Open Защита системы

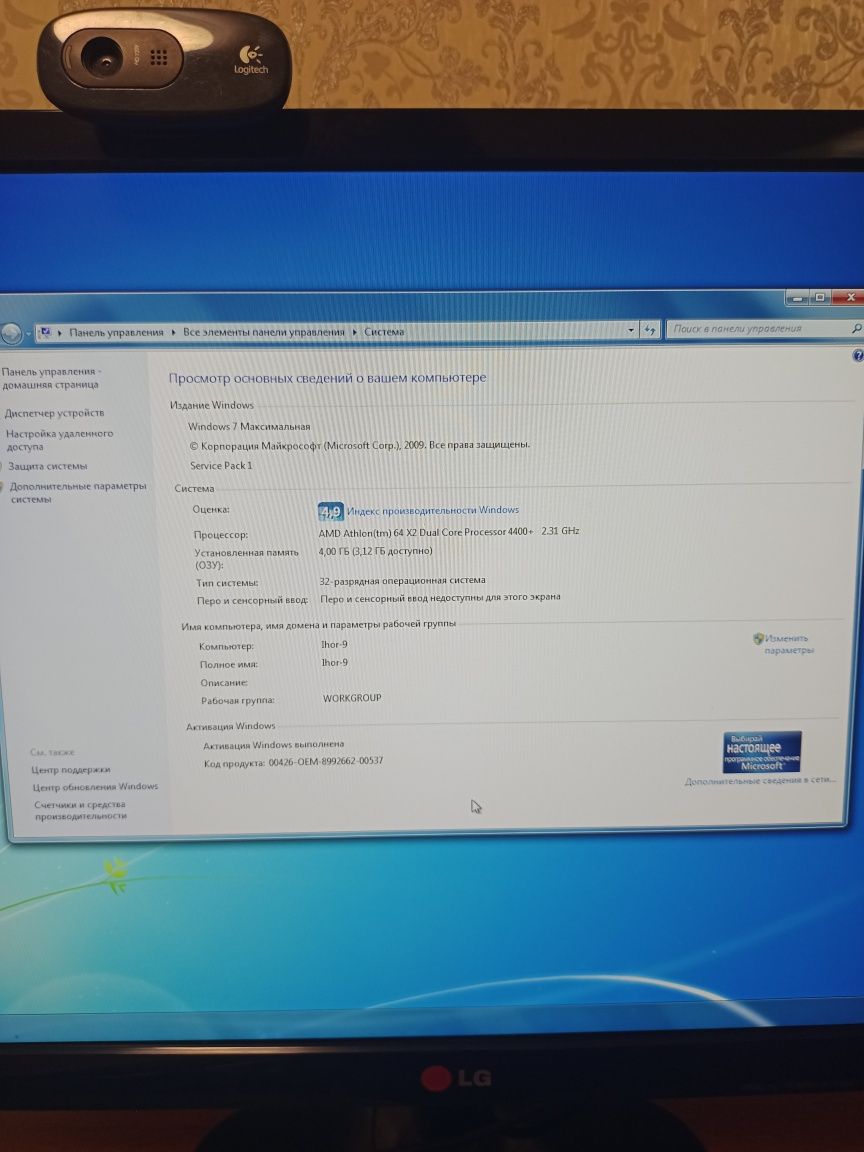pos(47,466)
